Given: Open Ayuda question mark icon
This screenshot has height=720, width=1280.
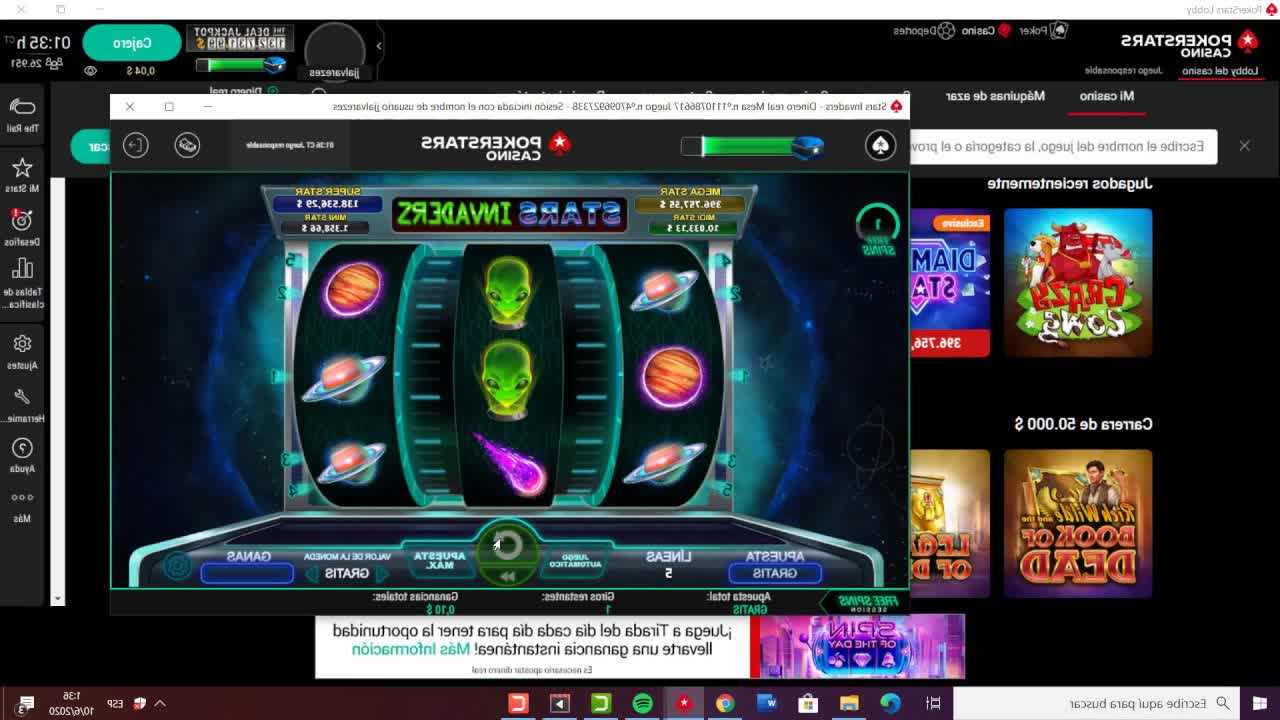Looking at the screenshot, I should (22, 448).
